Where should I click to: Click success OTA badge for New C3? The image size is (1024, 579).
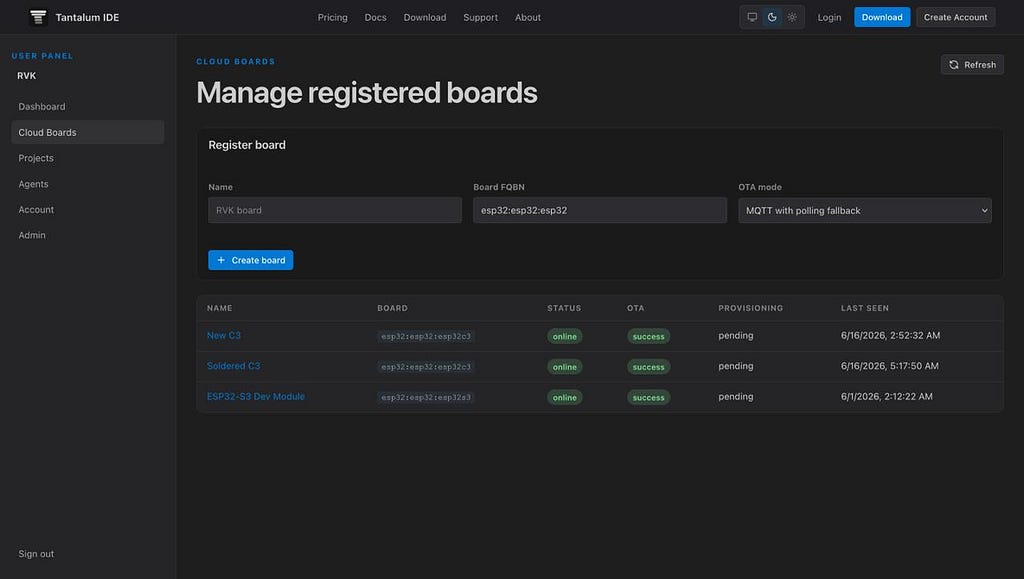648,336
